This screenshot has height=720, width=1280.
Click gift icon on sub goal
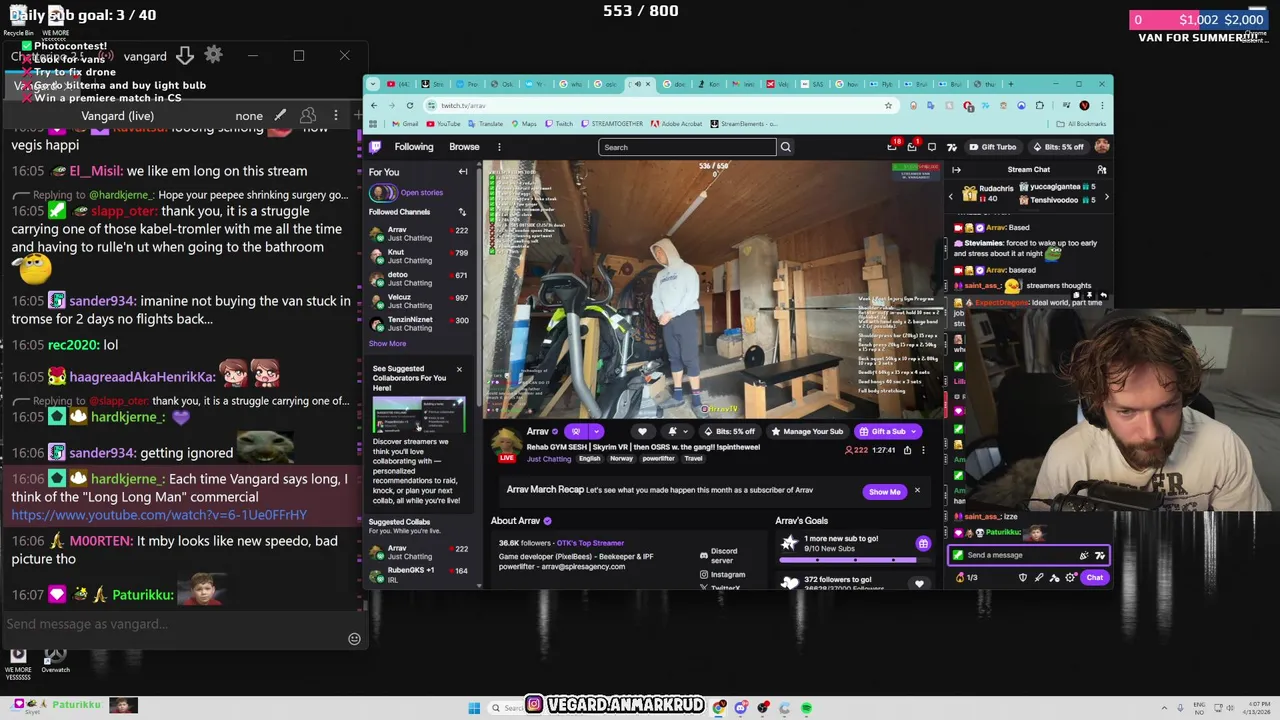pos(923,544)
